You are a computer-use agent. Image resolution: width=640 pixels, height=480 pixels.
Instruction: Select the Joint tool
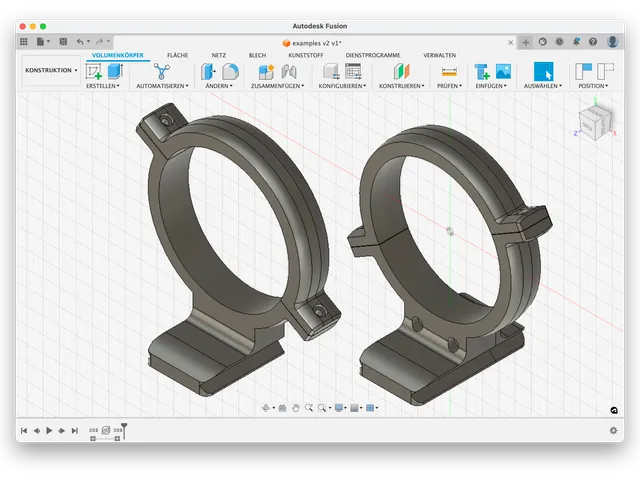click(x=289, y=71)
